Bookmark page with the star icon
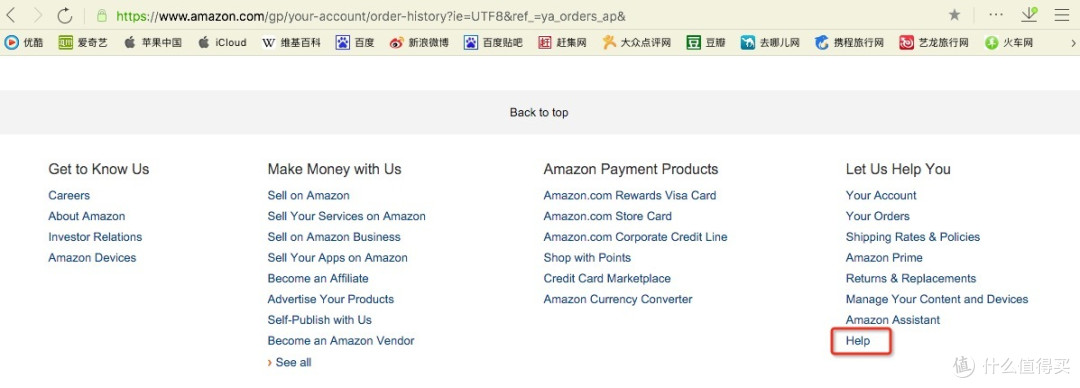This screenshot has height=388, width=1080. click(954, 15)
